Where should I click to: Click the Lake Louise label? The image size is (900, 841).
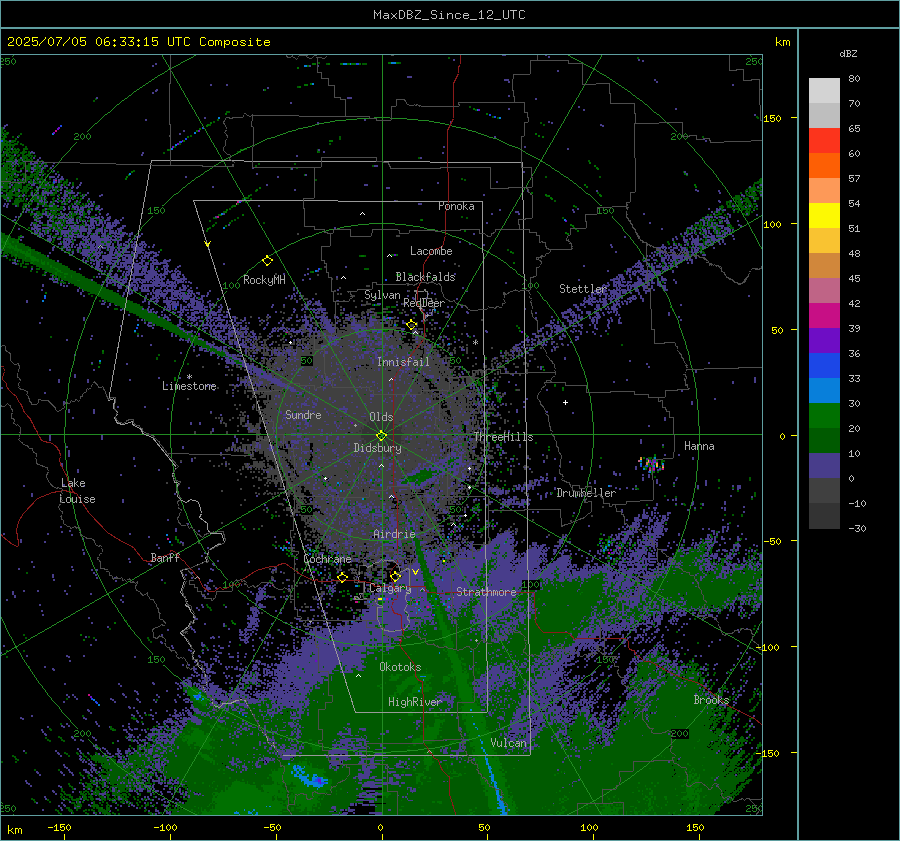point(77,491)
